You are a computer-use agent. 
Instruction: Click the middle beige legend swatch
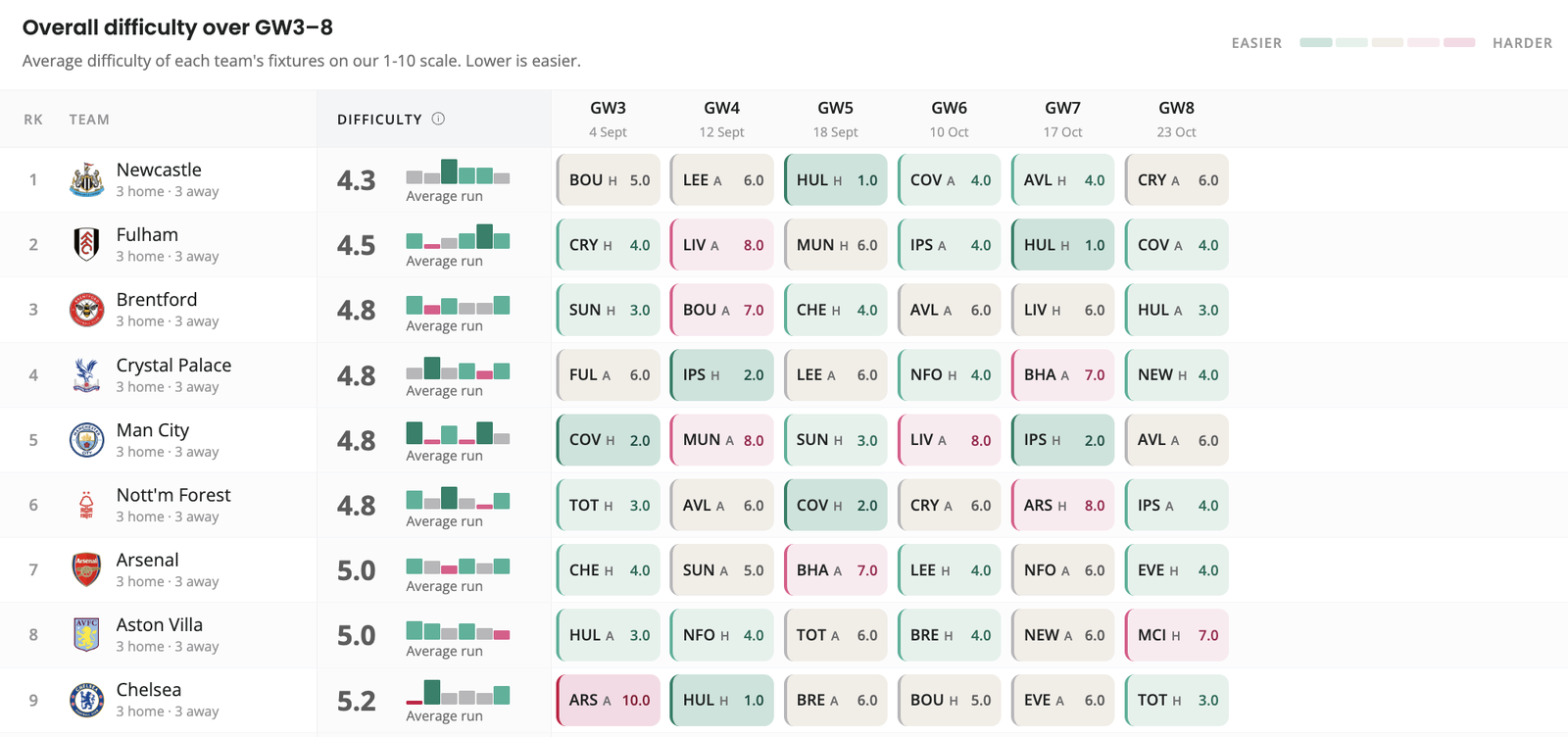click(x=1387, y=42)
